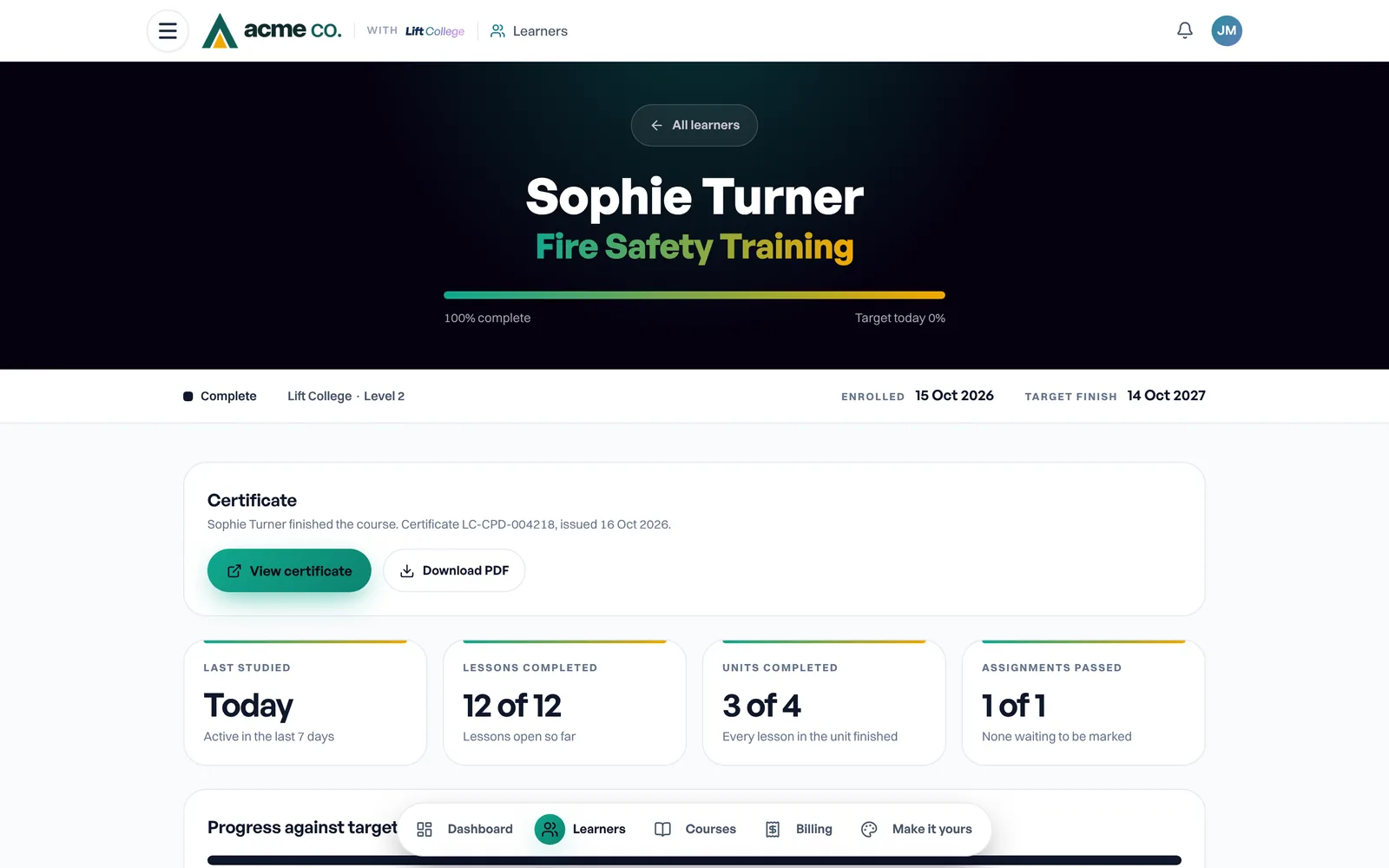Click the Certificate section heading
1389x868 pixels.
tap(252, 501)
